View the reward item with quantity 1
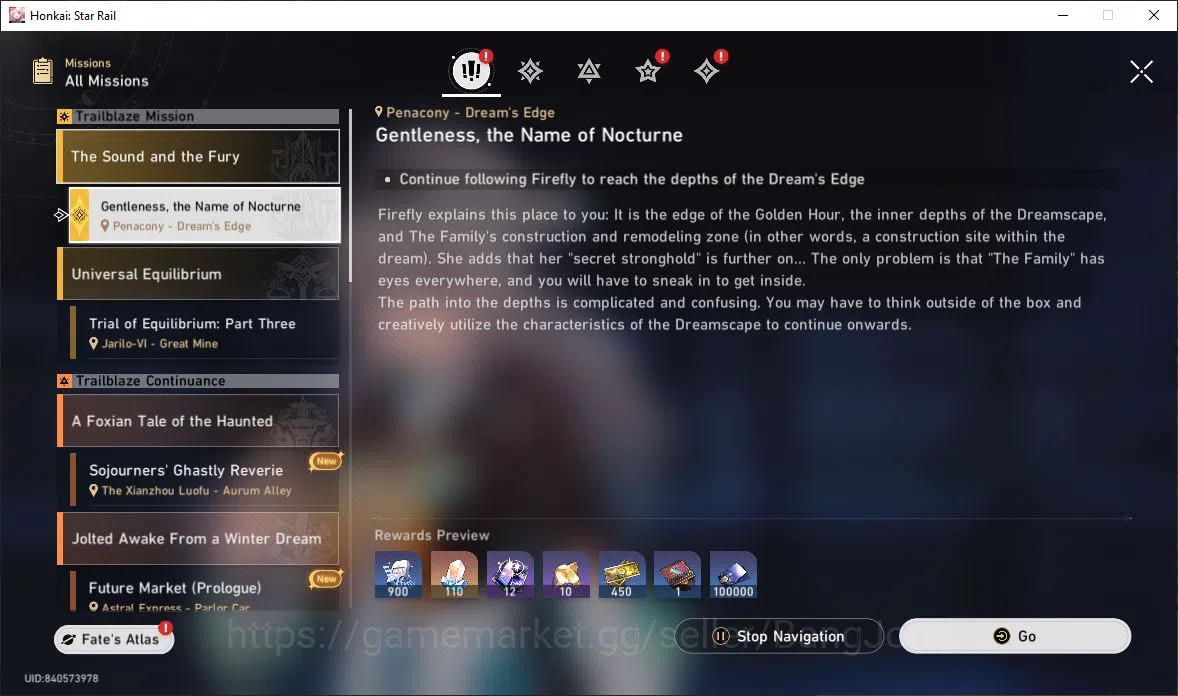Viewport: 1178px width, 696px height. pos(678,575)
